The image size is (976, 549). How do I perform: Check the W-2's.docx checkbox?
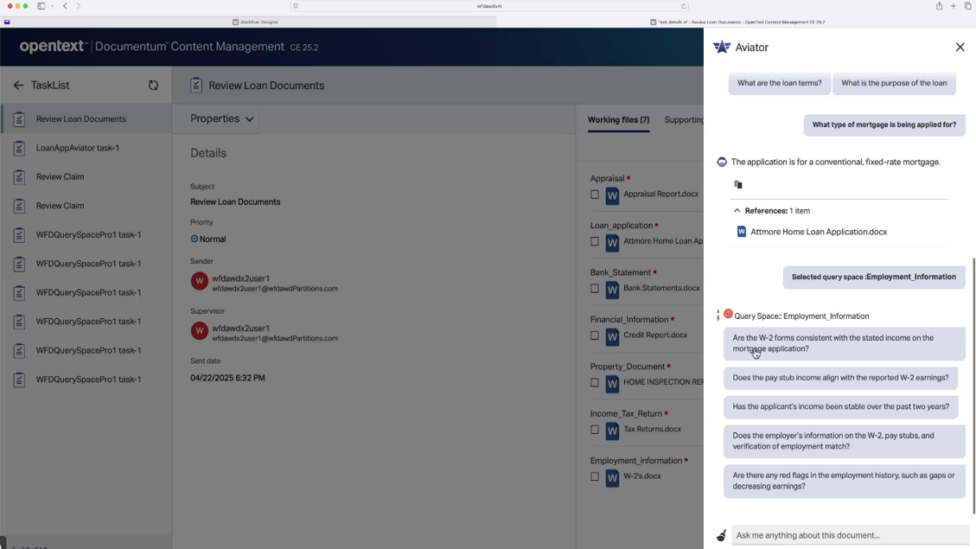point(594,476)
